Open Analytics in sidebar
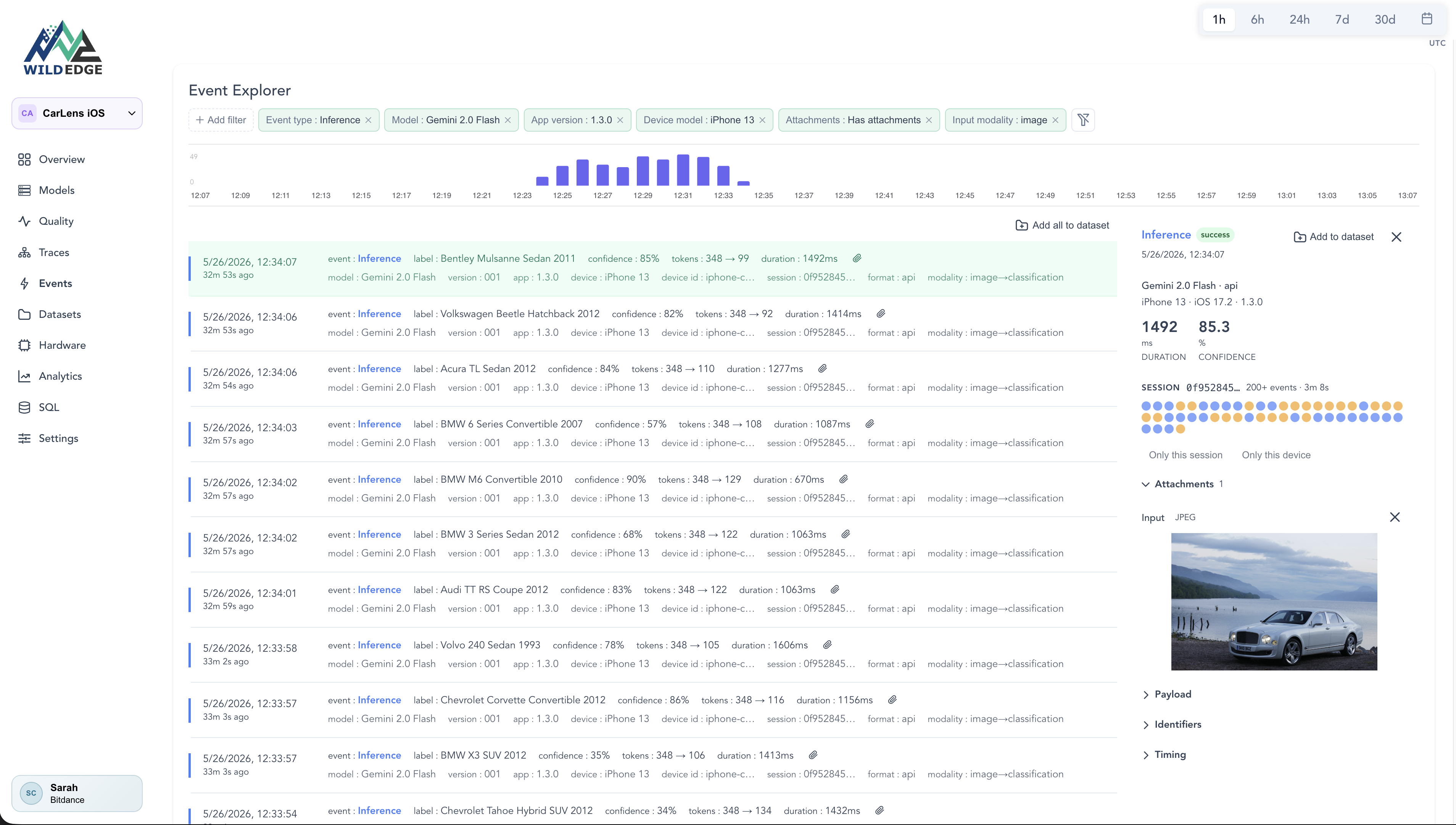 (x=50, y=376)
